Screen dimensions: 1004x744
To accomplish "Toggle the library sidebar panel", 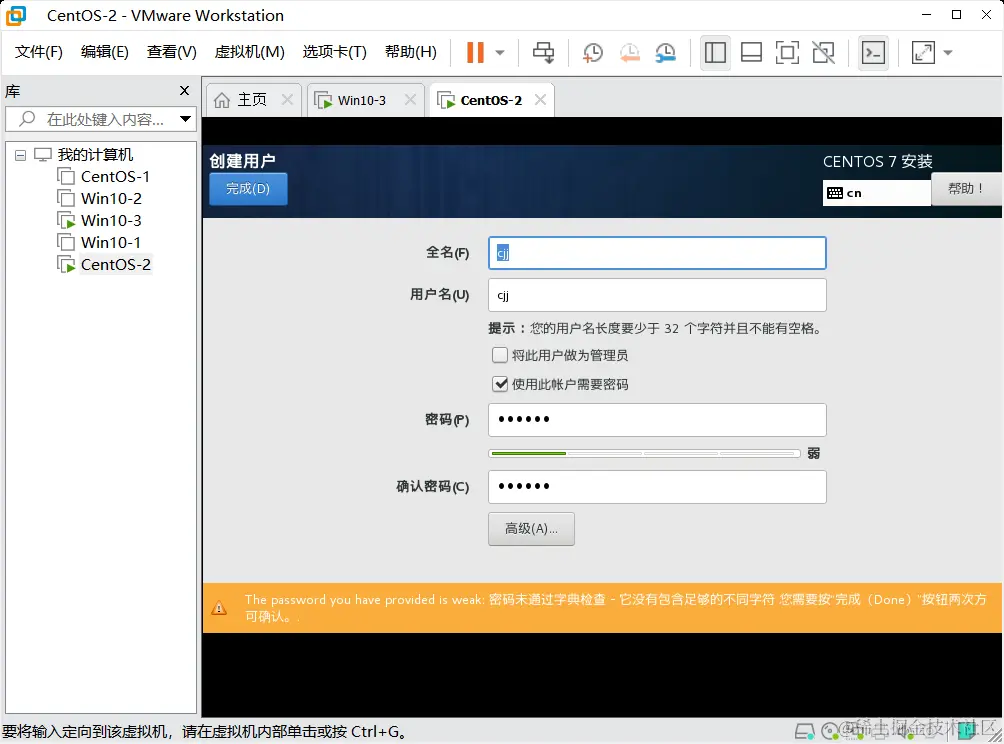I will click(714, 52).
